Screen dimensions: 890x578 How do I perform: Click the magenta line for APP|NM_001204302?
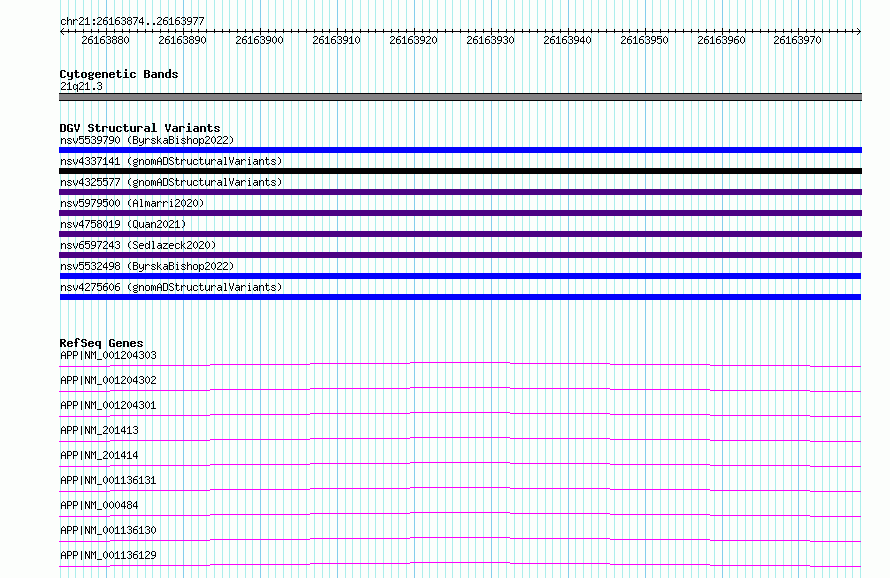(460, 389)
